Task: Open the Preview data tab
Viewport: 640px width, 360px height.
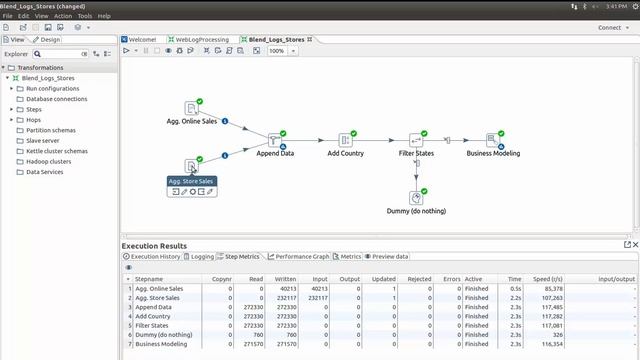Action: (x=387, y=256)
